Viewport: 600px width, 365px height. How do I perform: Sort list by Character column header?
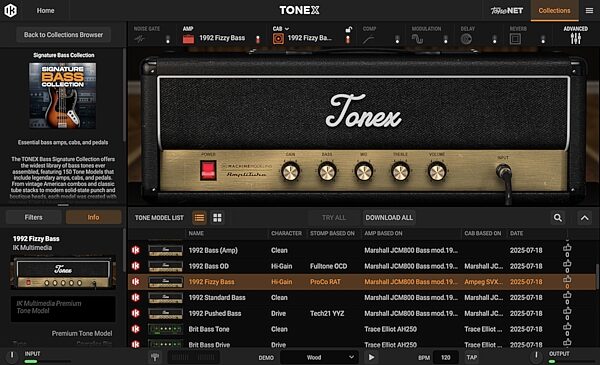click(286, 233)
